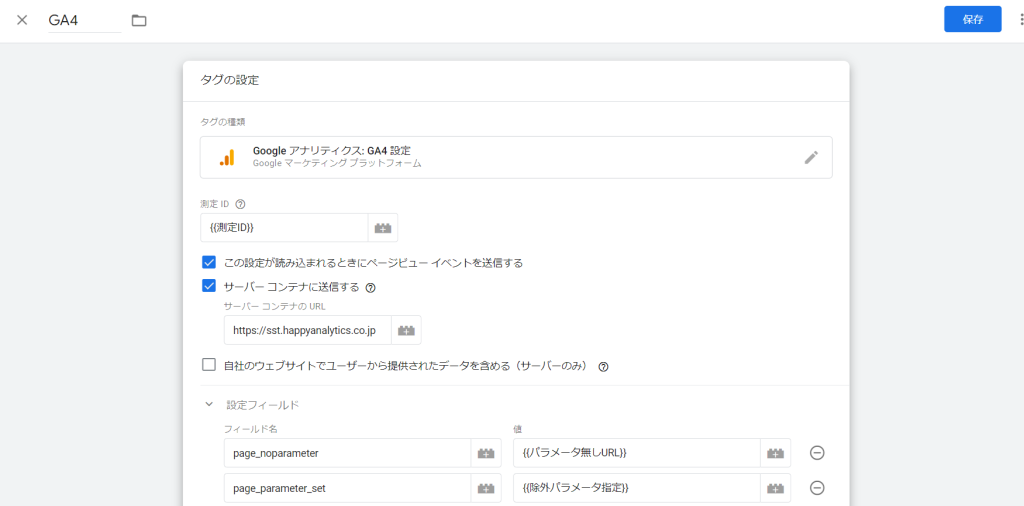
Task: Open variable picker for page_noparameter field
Action: click(x=486, y=452)
